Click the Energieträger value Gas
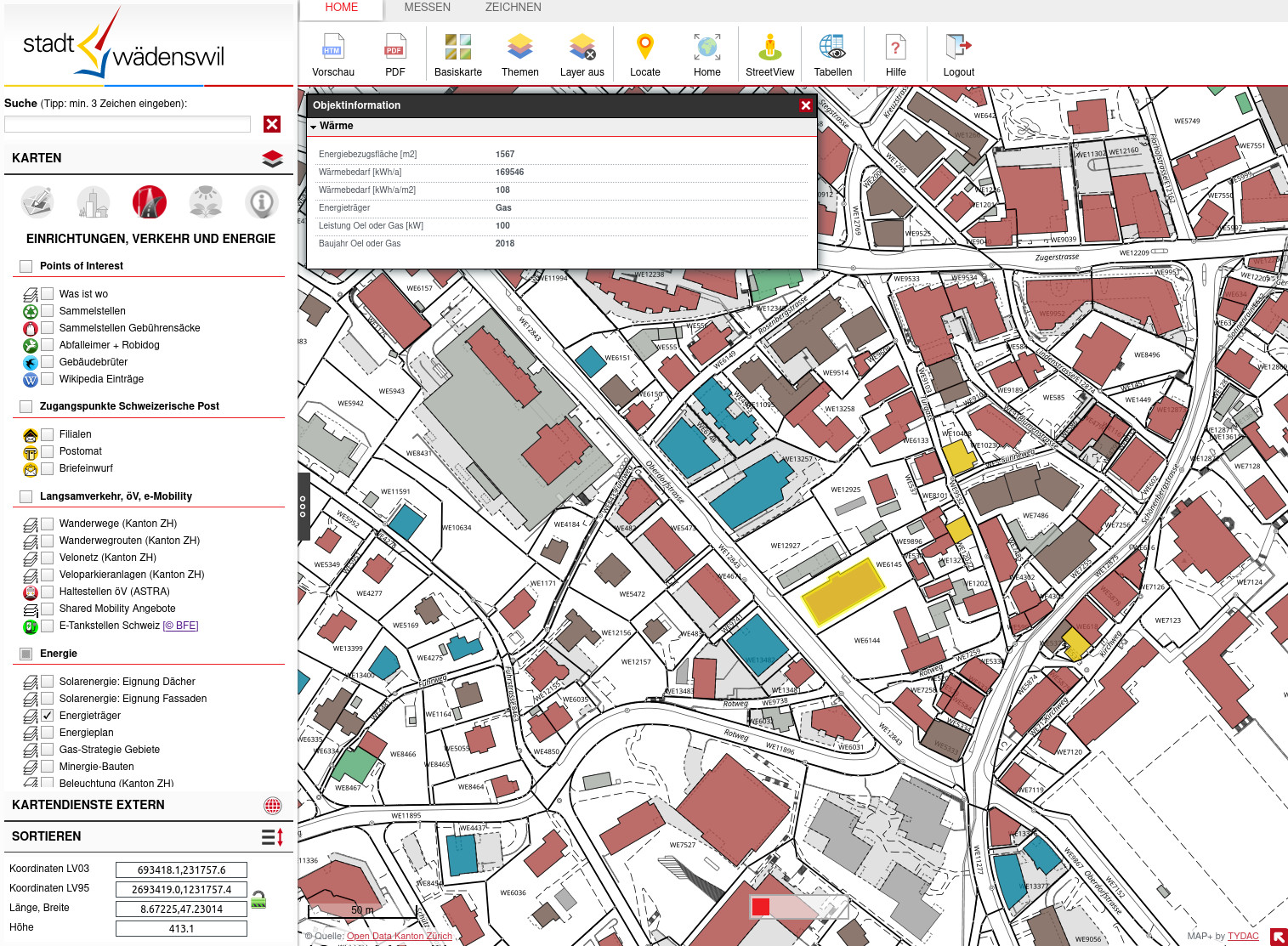This screenshot has height=946, width=1288. (x=503, y=207)
